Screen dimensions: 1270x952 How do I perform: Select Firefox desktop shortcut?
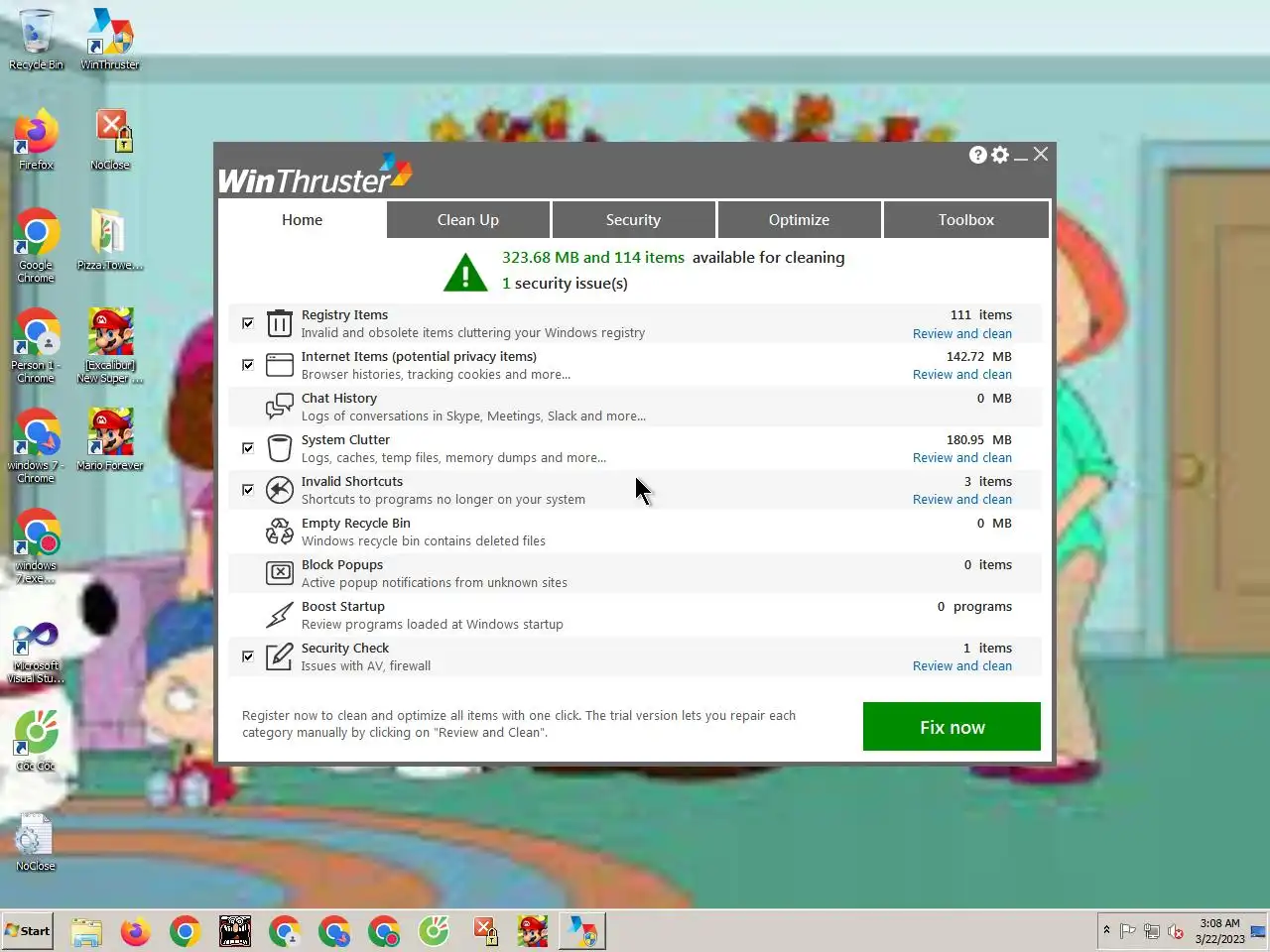click(x=37, y=140)
